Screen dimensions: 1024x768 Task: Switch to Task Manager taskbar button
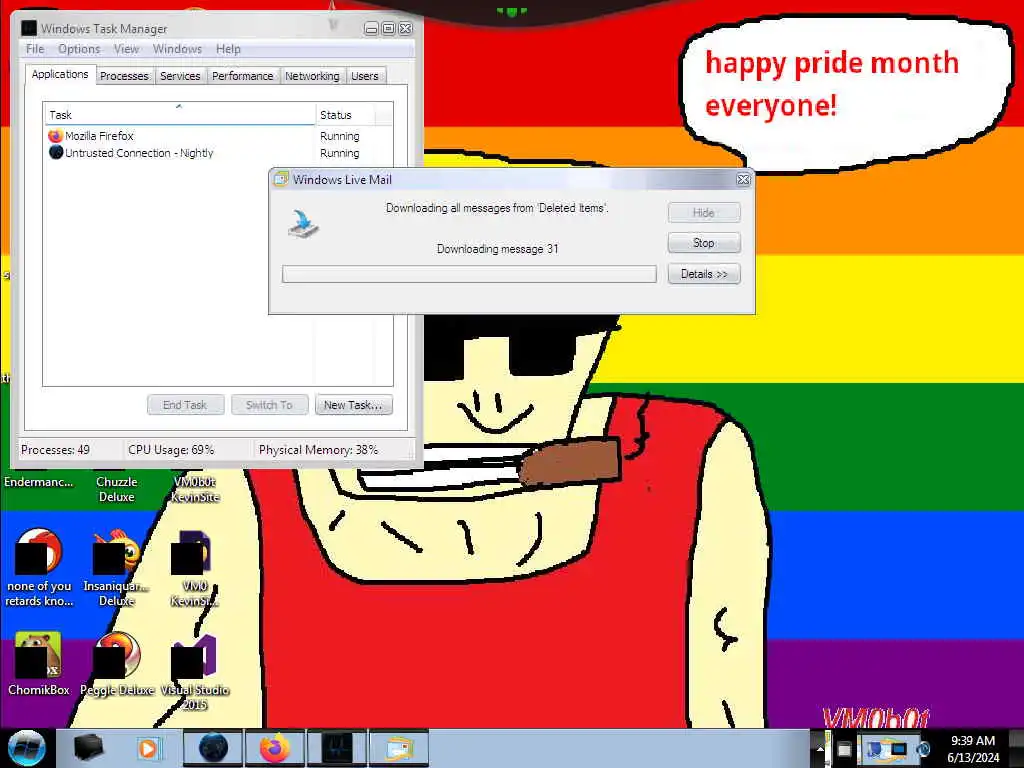point(337,748)
